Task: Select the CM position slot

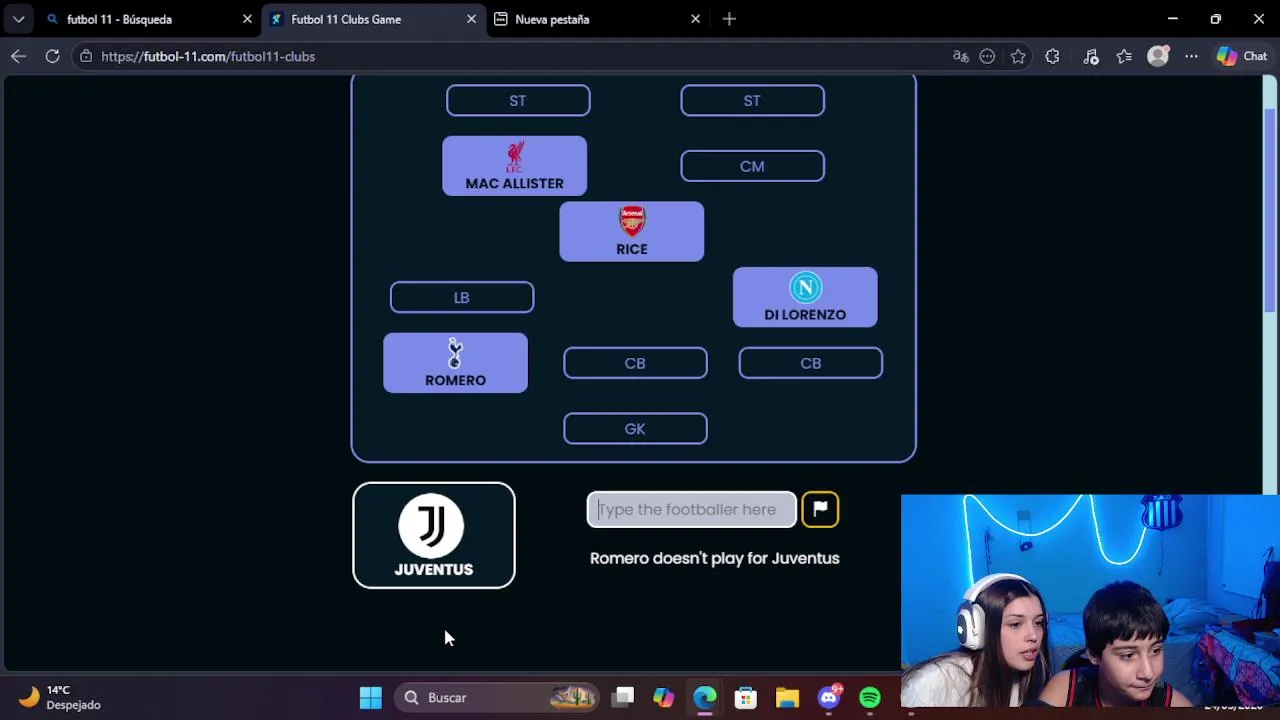Action: [x=752, y=166]
